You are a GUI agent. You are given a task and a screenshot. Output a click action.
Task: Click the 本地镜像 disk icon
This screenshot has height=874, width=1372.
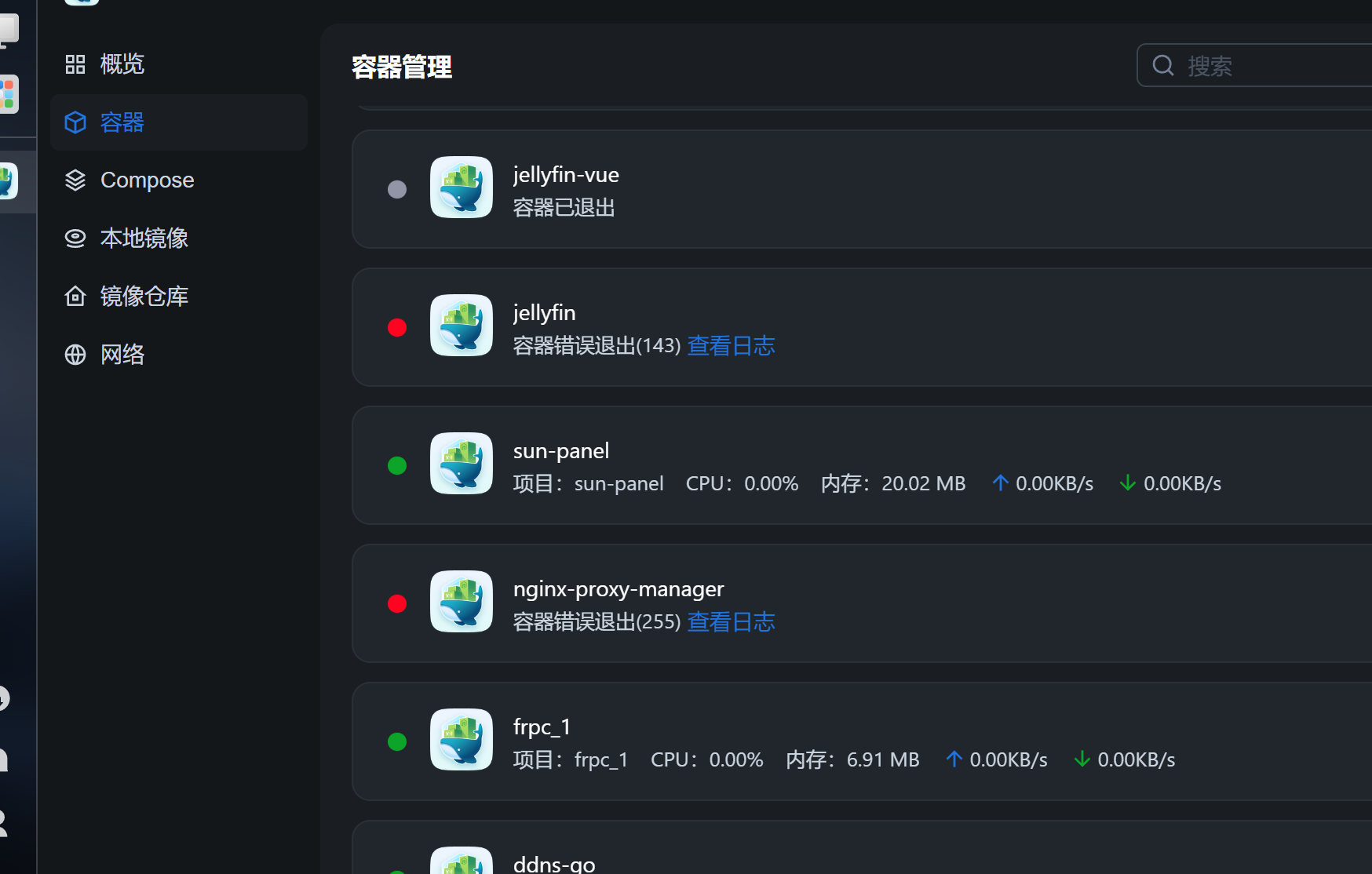point(75,239)
